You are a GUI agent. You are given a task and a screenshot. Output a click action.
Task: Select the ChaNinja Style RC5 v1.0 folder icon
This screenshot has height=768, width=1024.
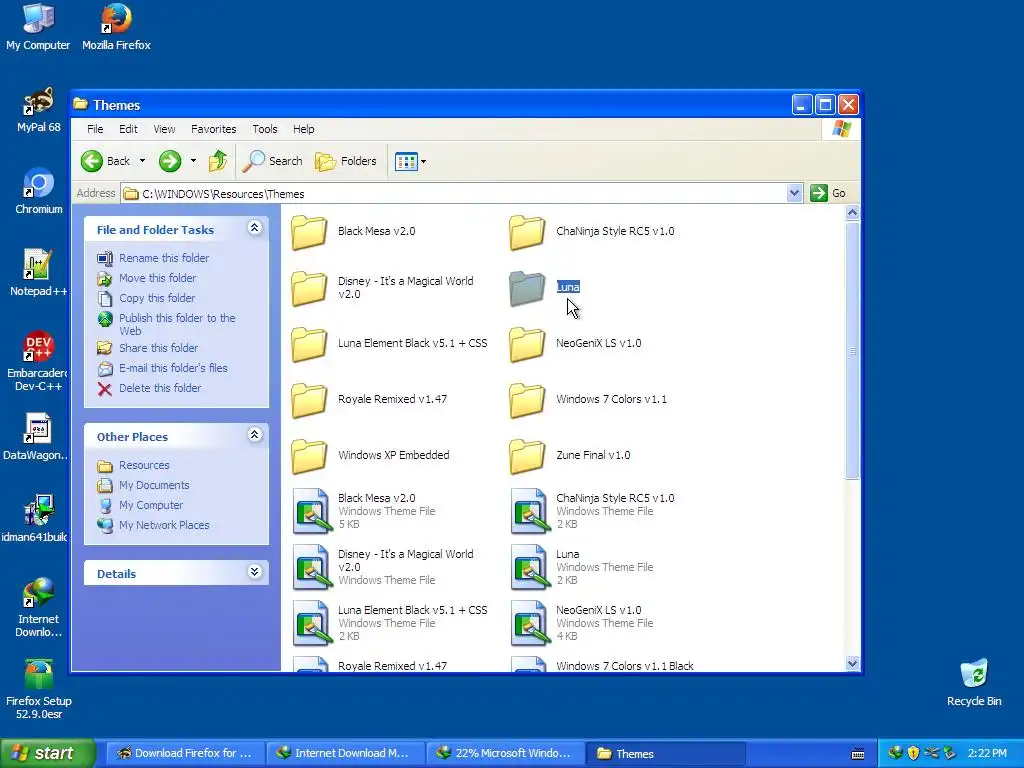tap(527, 232)
